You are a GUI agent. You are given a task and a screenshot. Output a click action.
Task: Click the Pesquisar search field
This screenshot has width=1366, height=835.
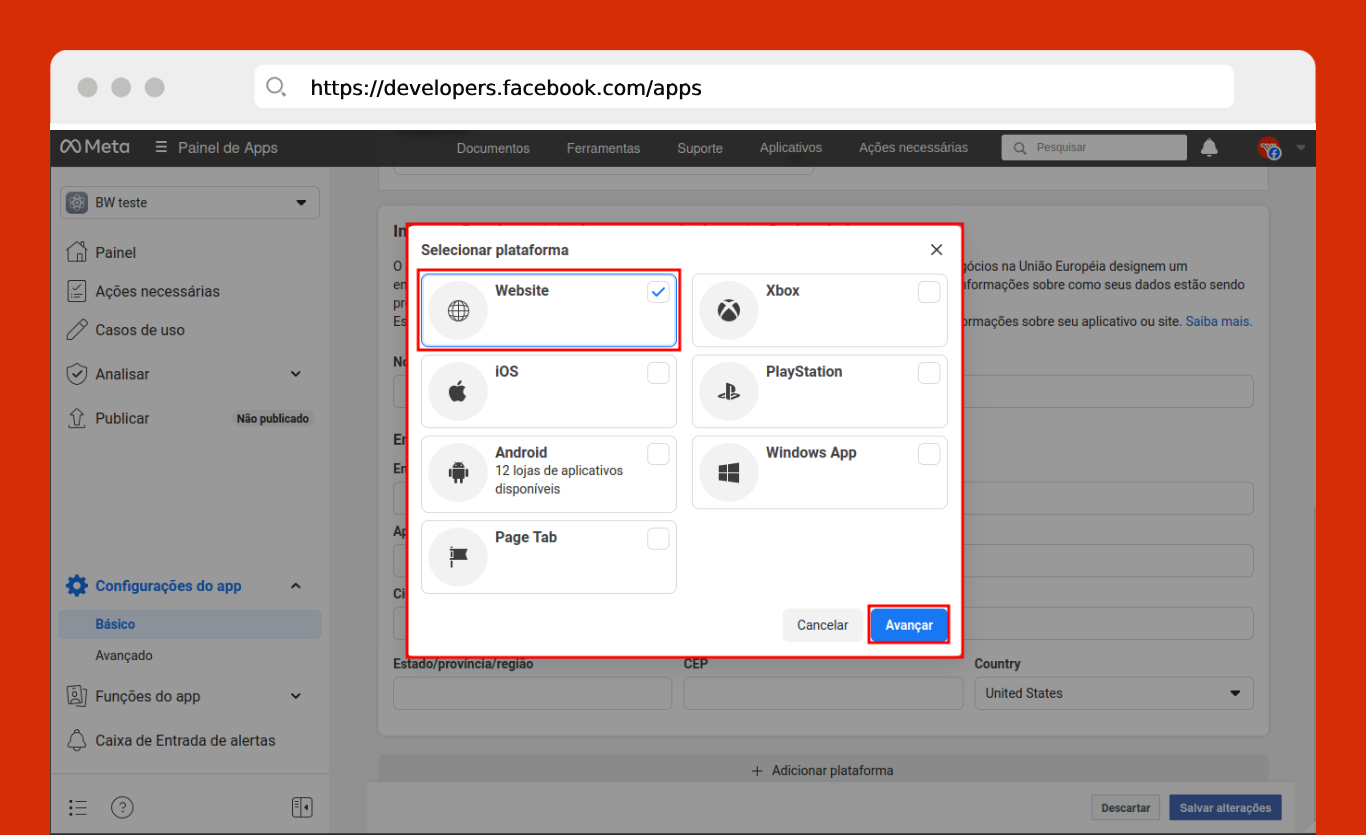pos(1094,148)
